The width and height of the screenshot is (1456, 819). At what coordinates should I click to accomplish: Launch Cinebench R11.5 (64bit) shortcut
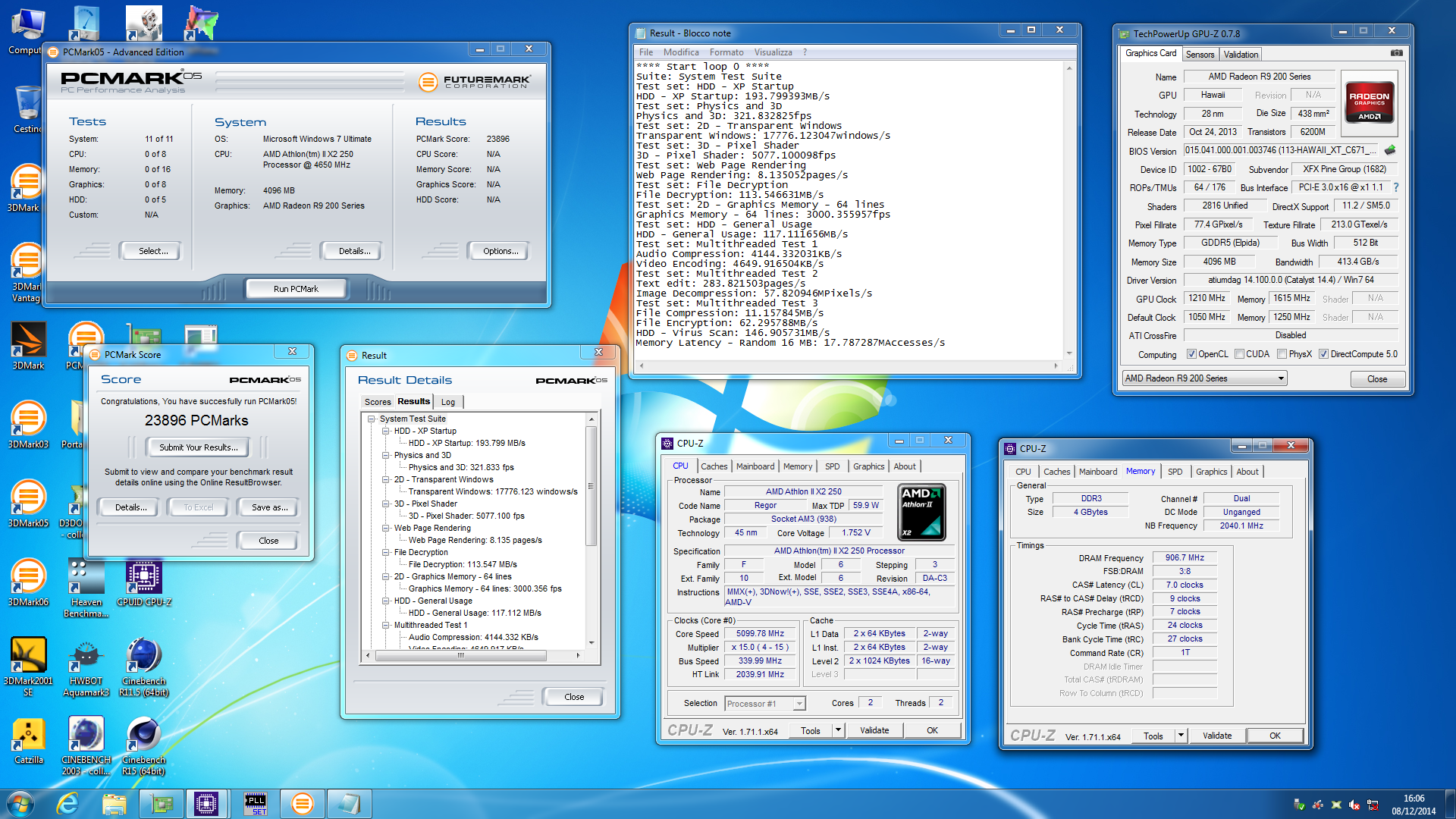144,667
